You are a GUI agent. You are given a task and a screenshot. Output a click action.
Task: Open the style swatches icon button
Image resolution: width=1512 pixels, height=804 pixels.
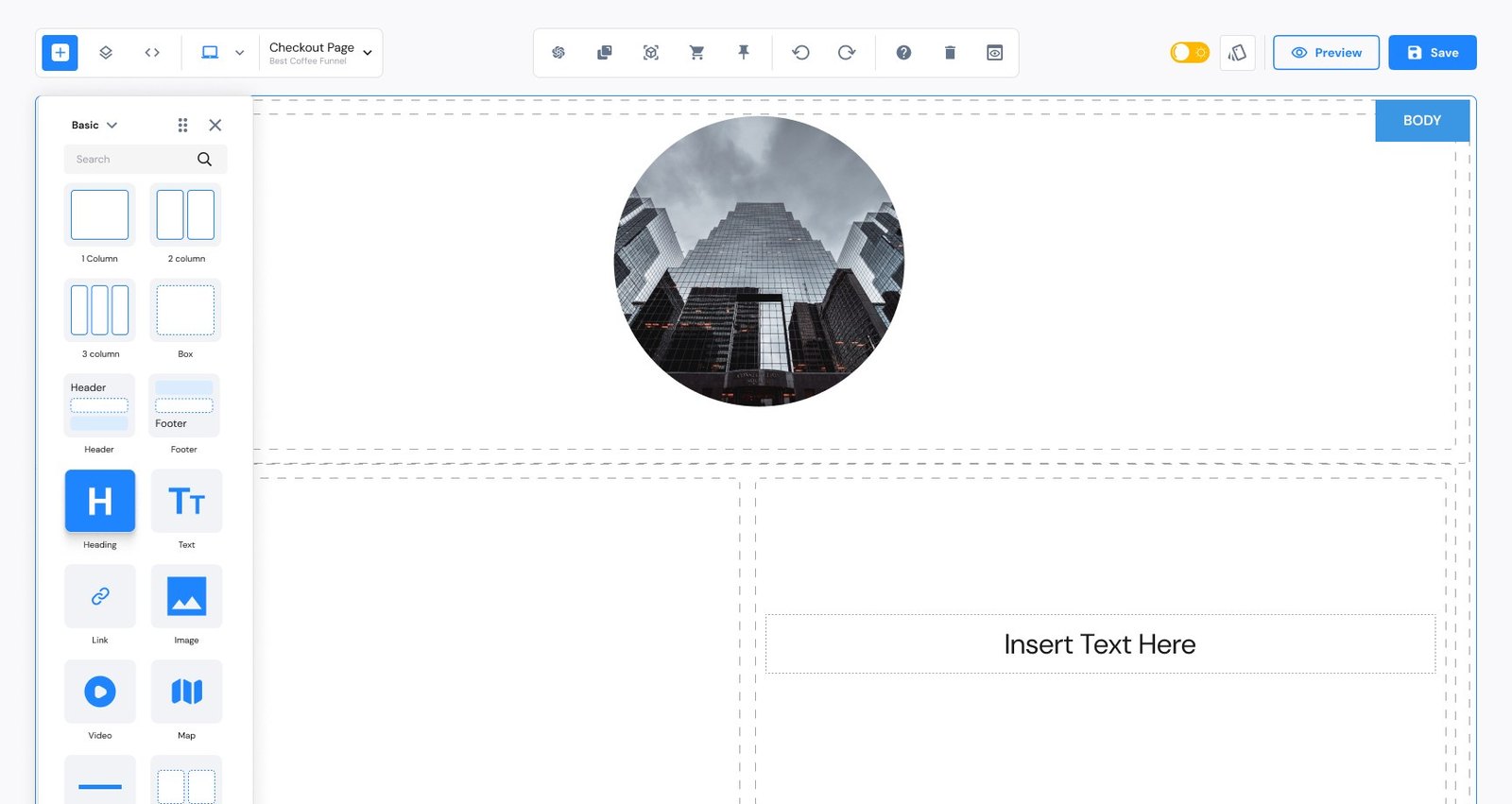point(1237,53)
